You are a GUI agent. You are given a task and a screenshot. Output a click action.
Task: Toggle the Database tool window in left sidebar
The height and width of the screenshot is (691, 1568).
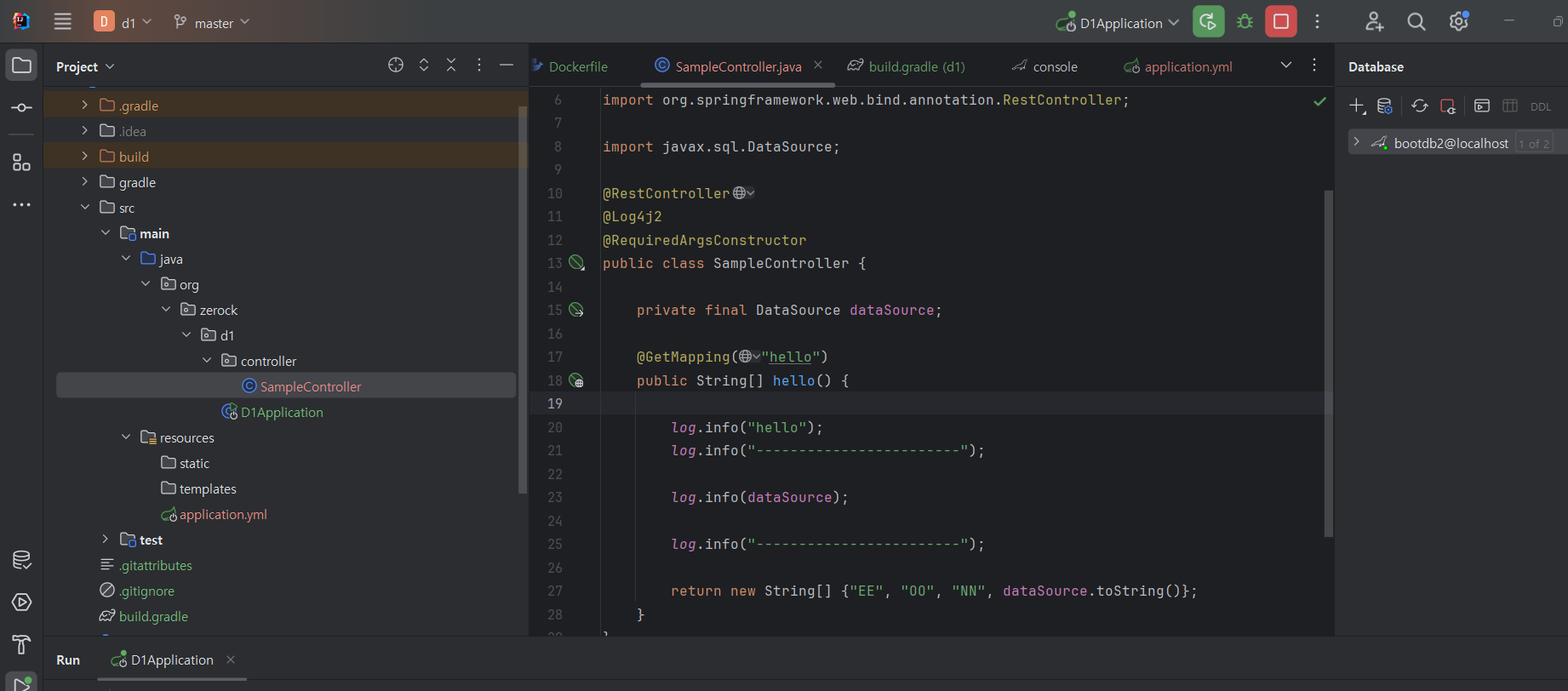(x=22, y=560)
